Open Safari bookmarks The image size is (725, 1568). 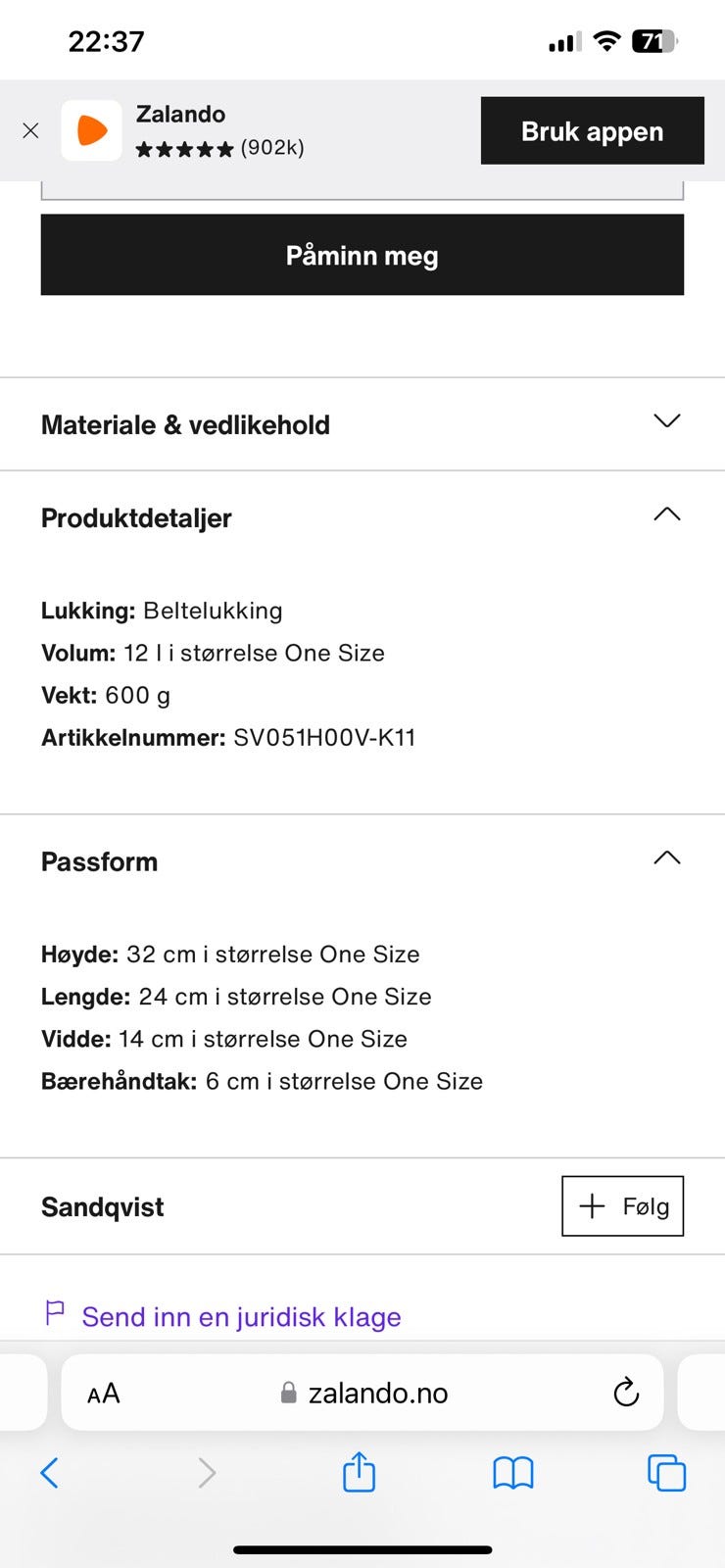coord(512,1472)
